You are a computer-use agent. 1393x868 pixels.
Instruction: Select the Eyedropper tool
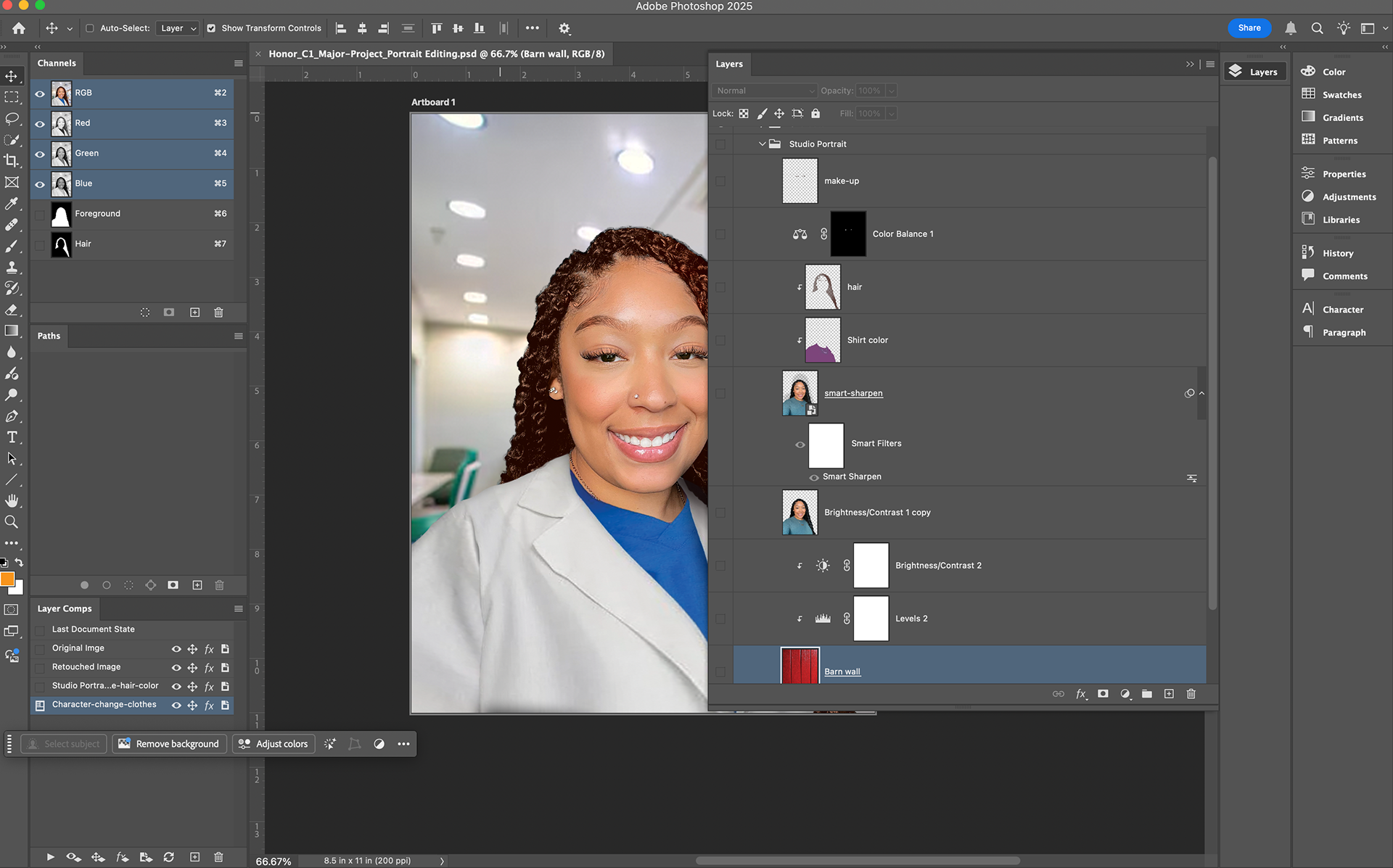click(x=12, y=203)
